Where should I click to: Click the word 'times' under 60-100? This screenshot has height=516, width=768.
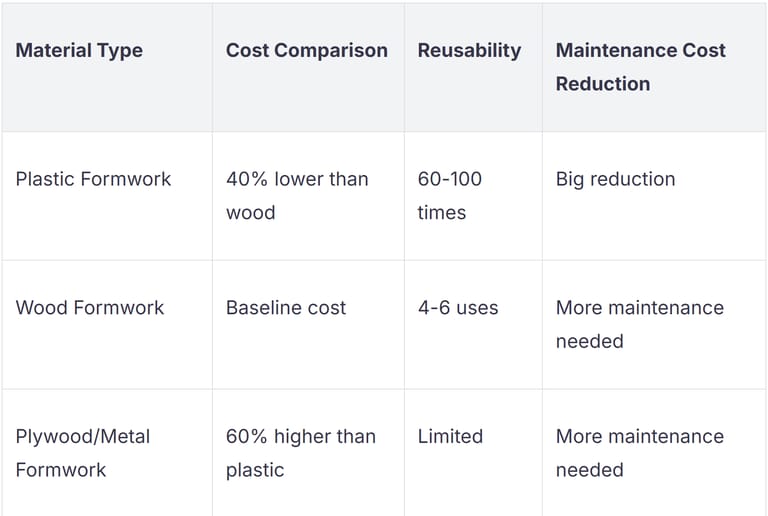pos(441,213)
